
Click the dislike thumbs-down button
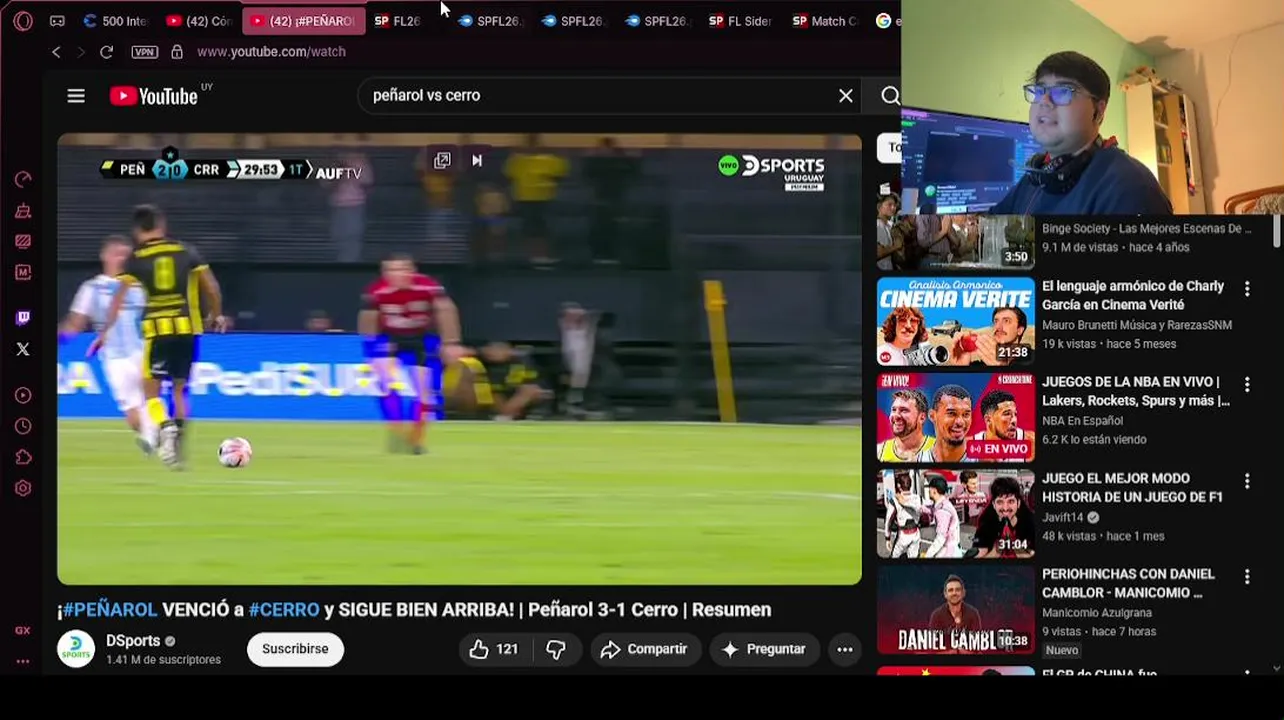556,649
